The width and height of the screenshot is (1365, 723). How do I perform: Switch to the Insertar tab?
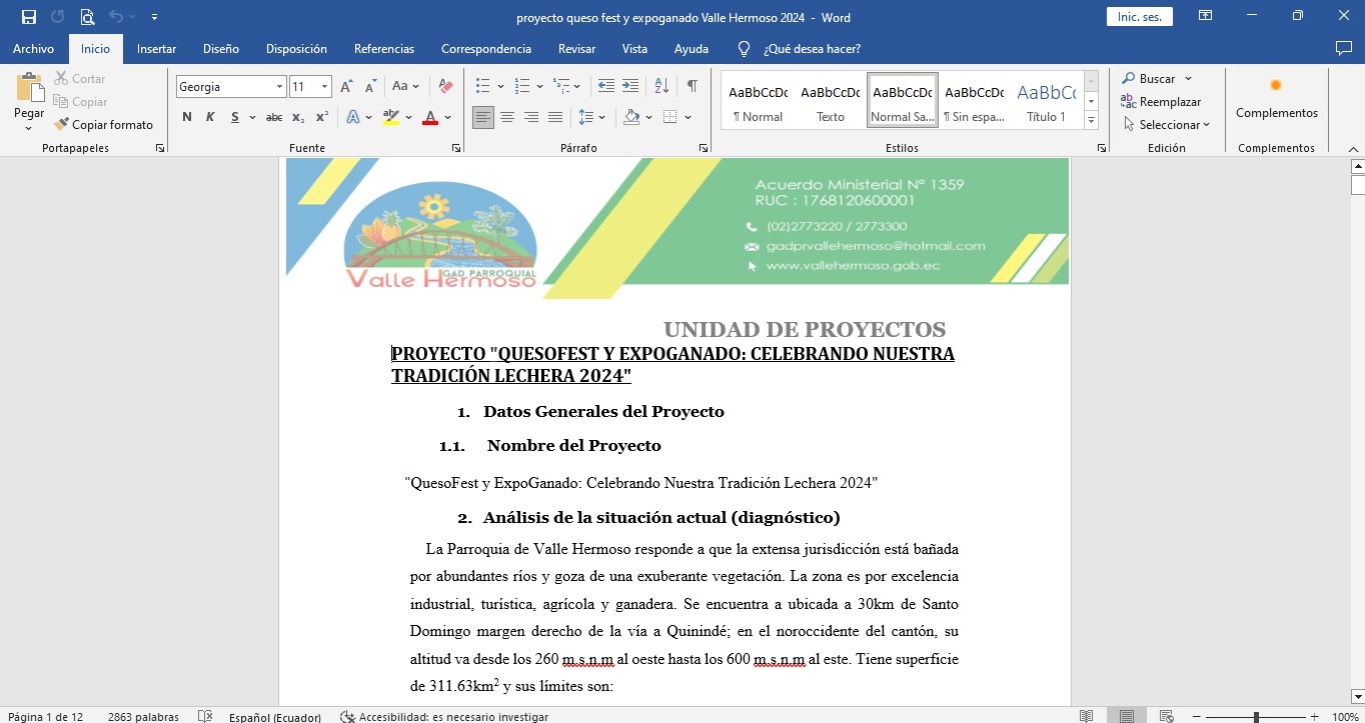coord(156,49)
